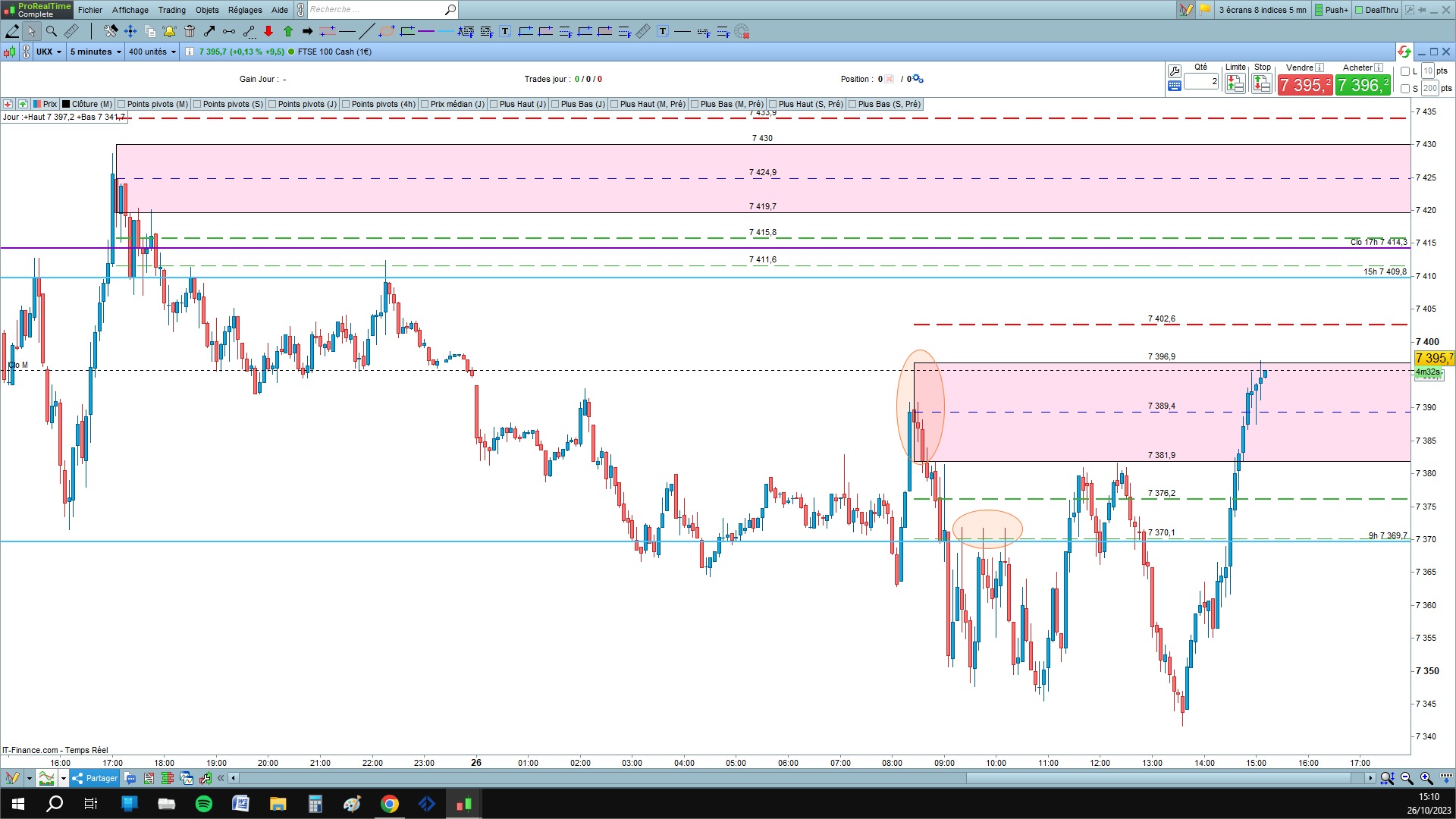
Task: Click the Partager share button
Action: coord(95,778)
